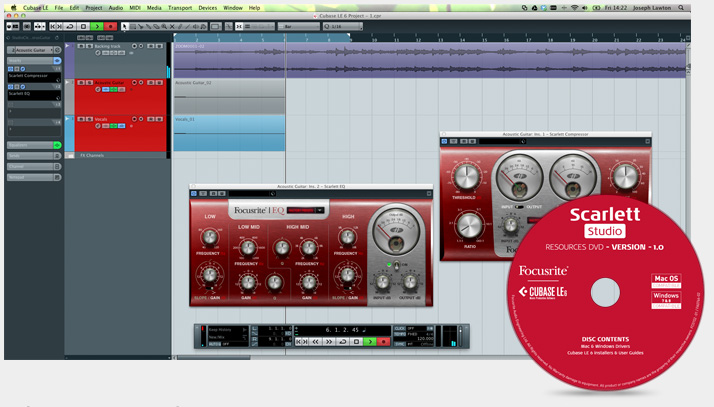Click the Stop button in top toolbar

tap(83, 26)
